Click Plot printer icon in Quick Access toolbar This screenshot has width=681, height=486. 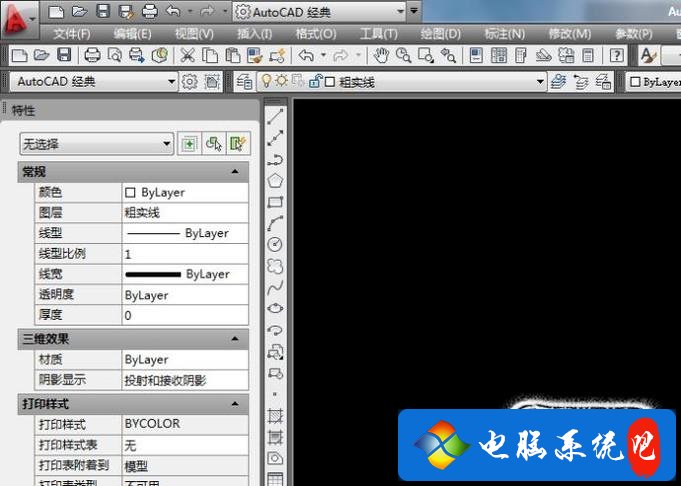click(x=149, y=12)
